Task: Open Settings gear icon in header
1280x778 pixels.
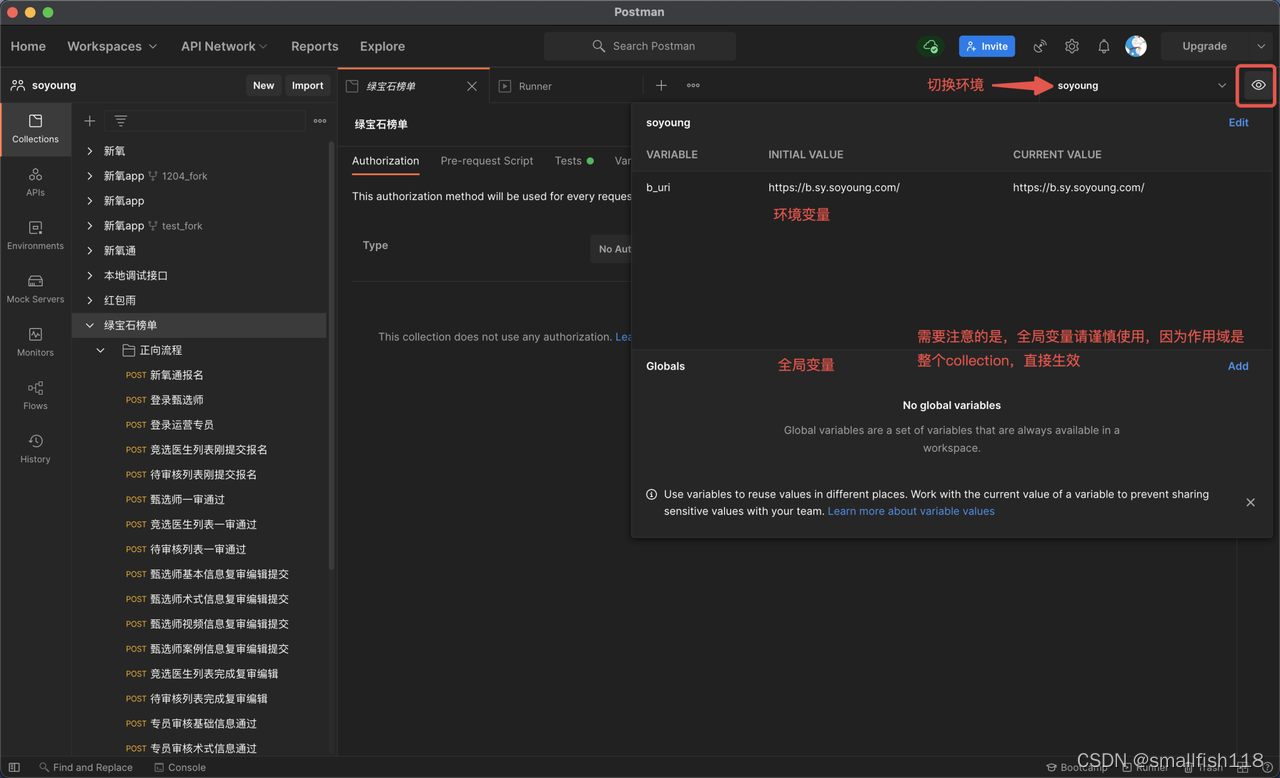Action: coord(1072,46)
